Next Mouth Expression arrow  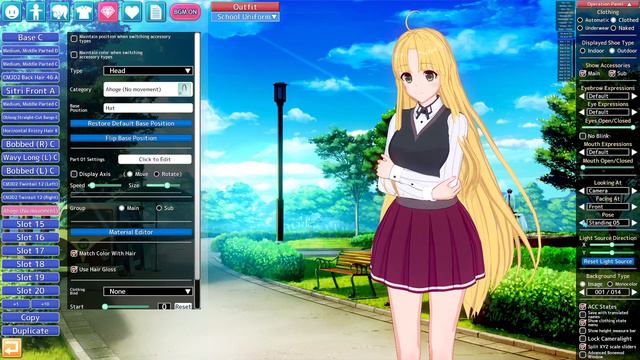coord(634,152)
